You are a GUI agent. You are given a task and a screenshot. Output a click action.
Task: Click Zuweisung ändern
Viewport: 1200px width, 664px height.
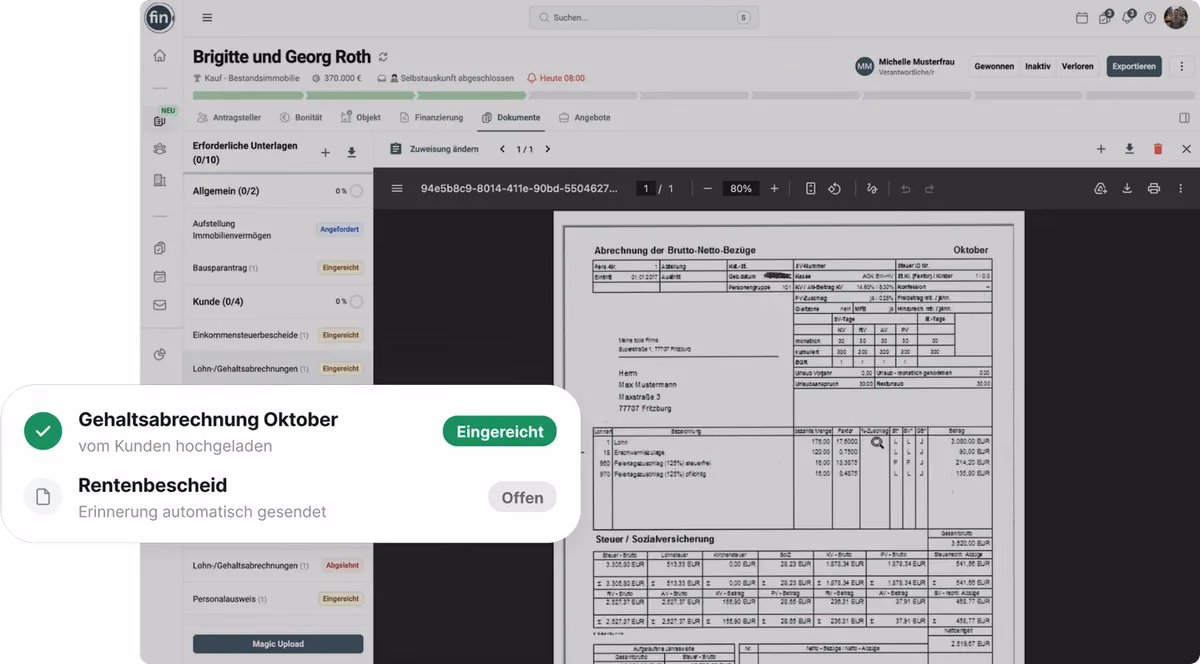click(435, 149)
